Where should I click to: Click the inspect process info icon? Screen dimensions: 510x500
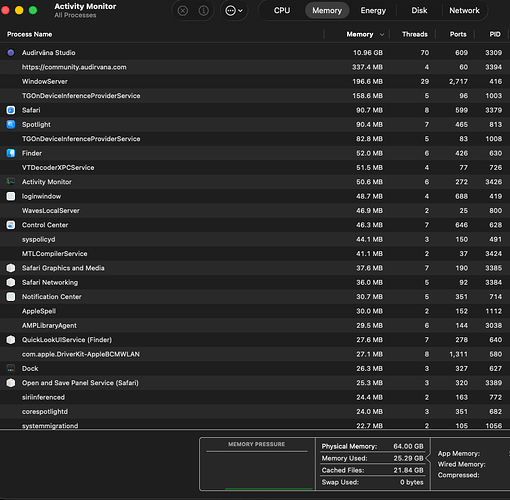(x=203, y=11)
